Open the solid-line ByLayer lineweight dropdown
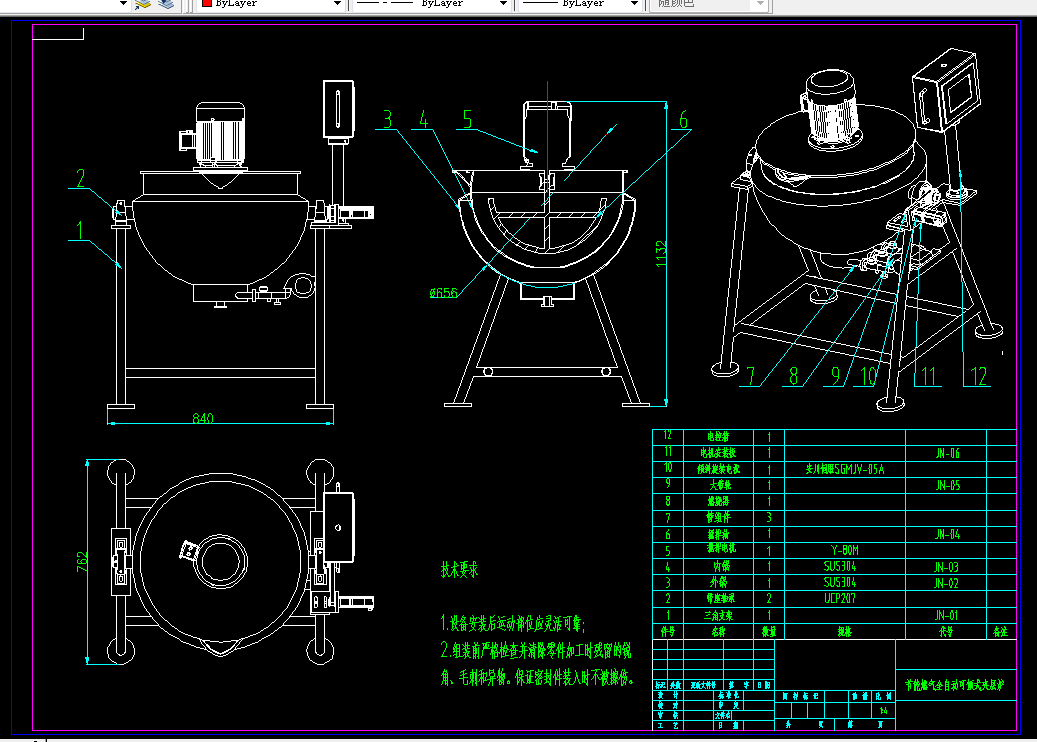This screenshot has width=1037, height=742. pos(635,3)
